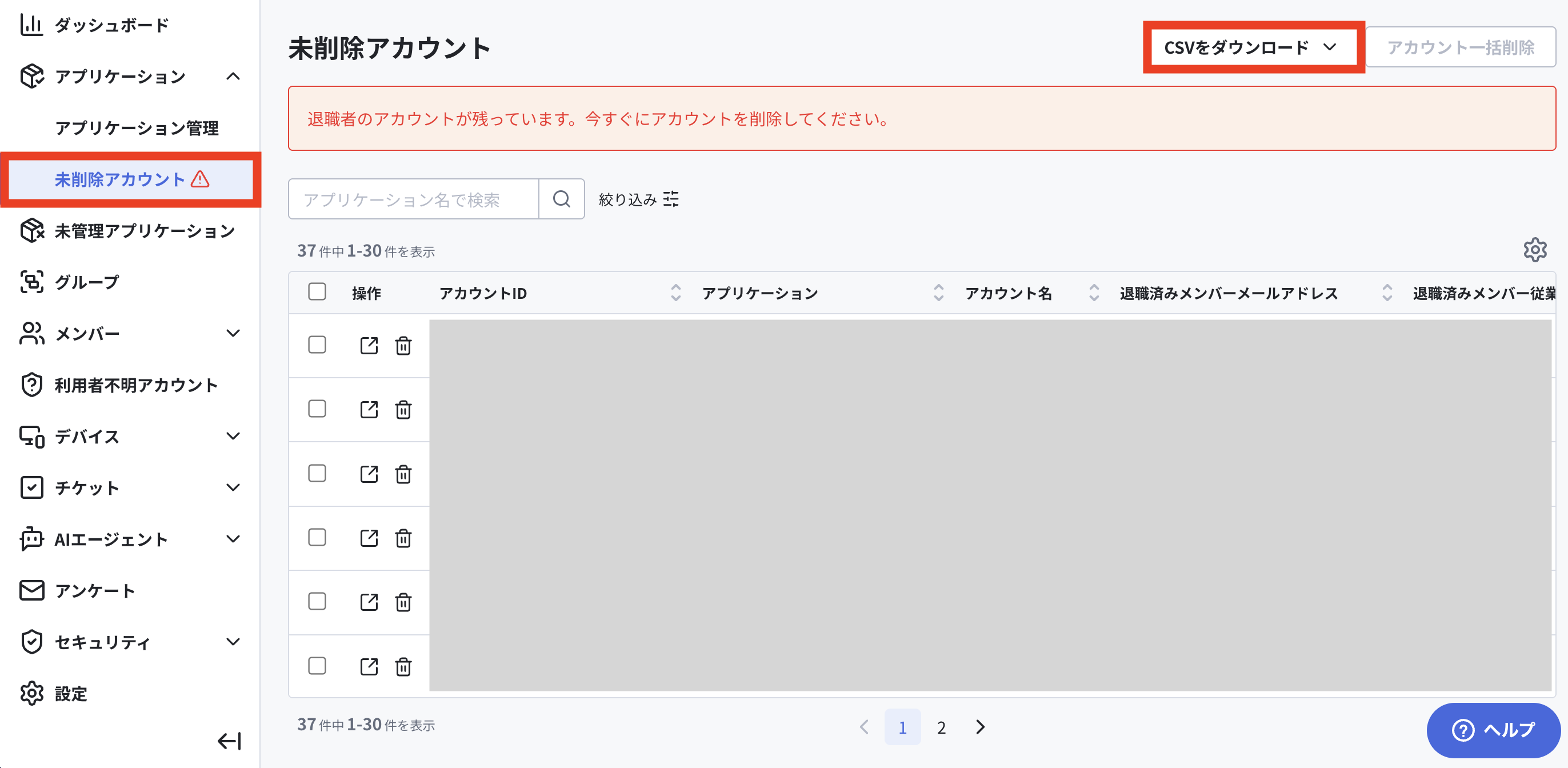
Task: Click the magnifier search icon button
Action: click(x=561, y=199)
